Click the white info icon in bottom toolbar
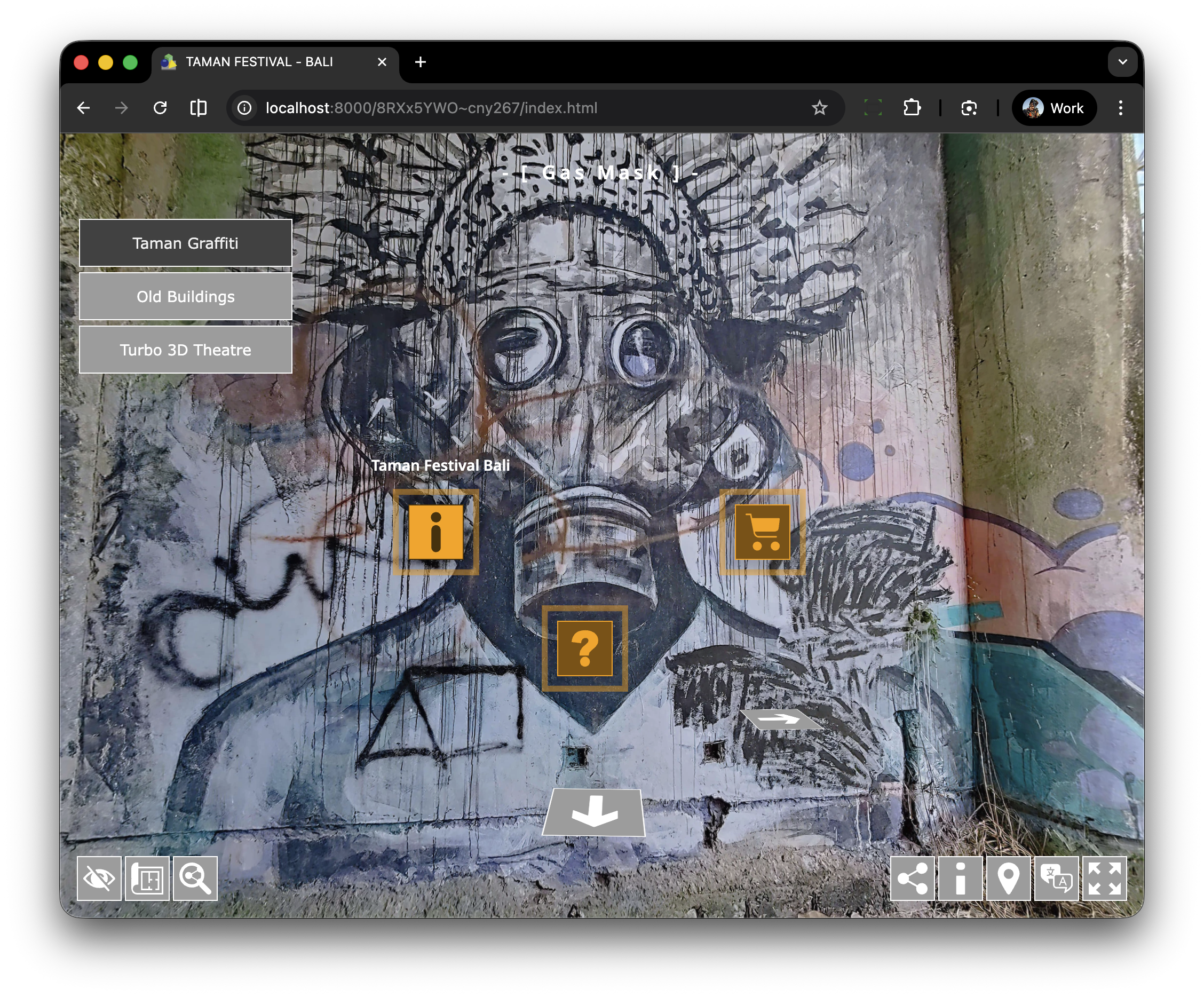Viewport: 1204px width, 997px height. (960, 879)
